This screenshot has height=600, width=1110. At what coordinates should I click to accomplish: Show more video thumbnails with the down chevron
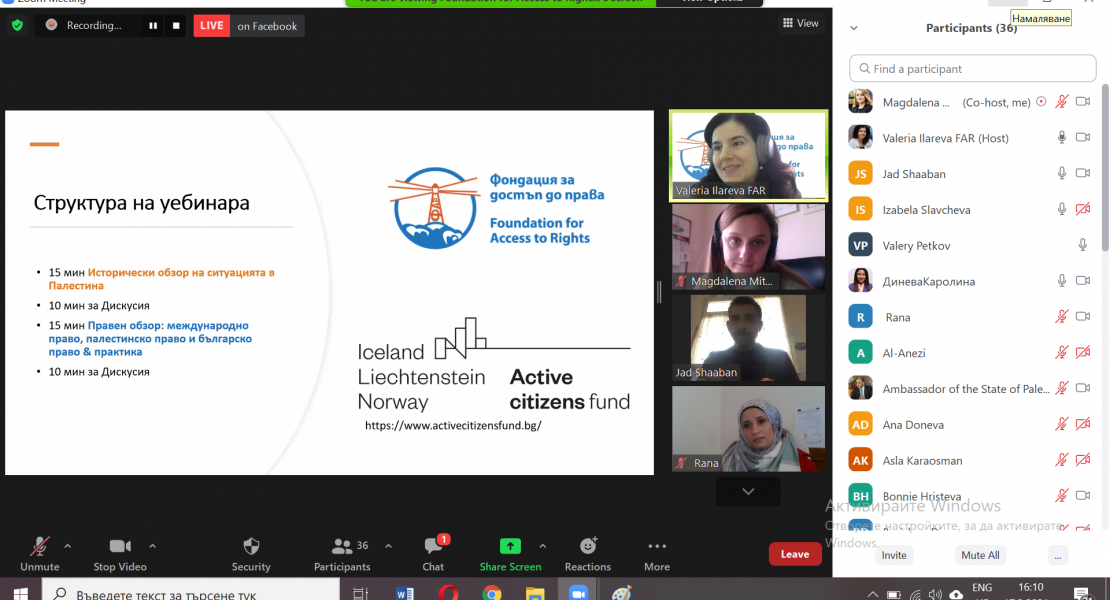click(x=748, y=491)
